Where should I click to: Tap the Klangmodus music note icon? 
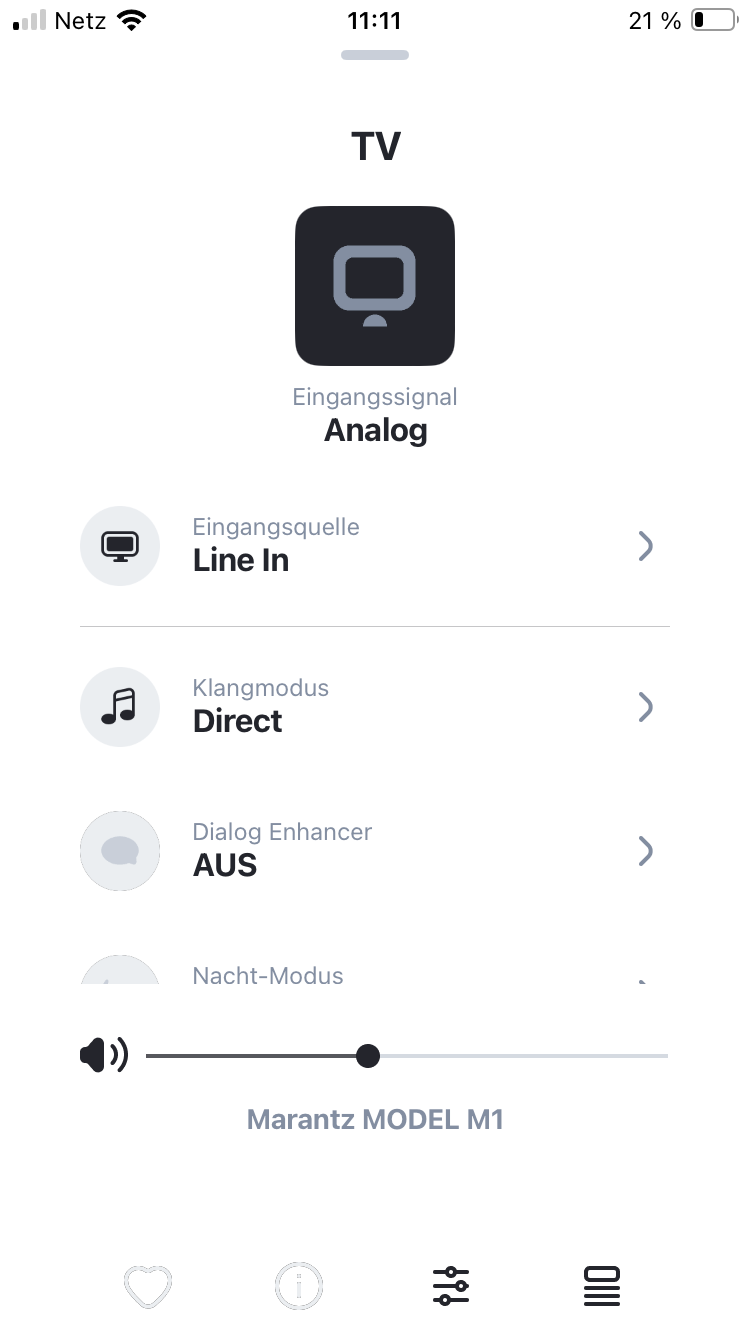(120, 707)
